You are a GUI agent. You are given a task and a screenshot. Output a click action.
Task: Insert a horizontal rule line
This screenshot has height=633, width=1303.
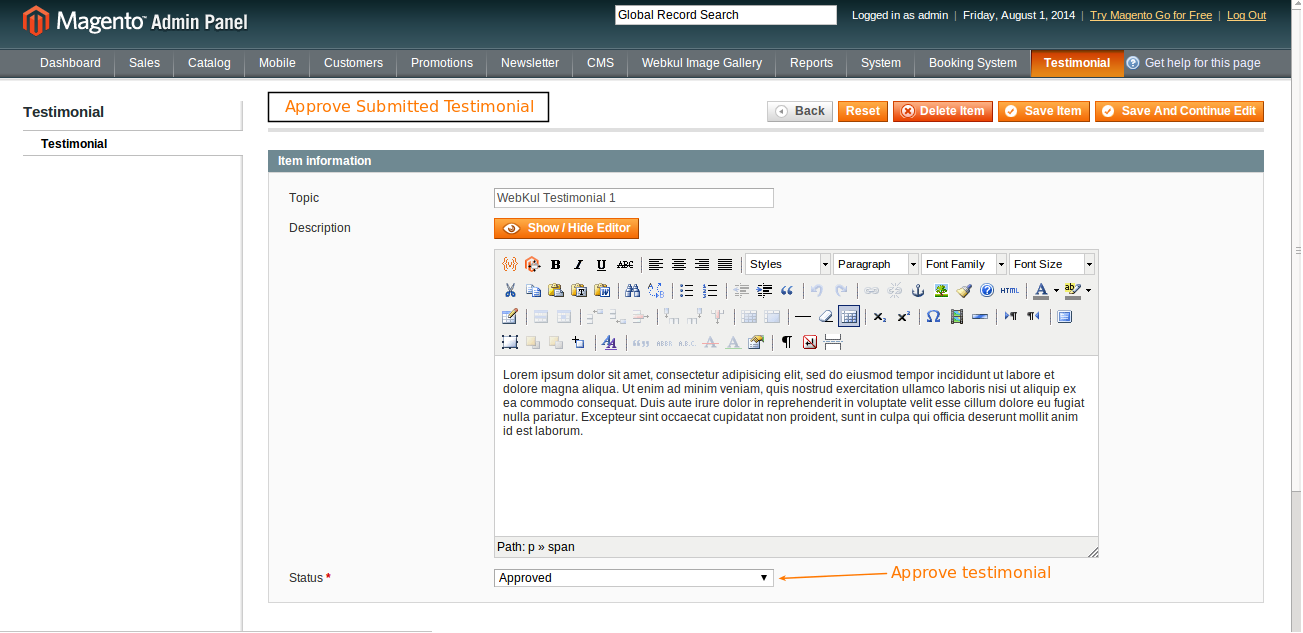point(802,317)
